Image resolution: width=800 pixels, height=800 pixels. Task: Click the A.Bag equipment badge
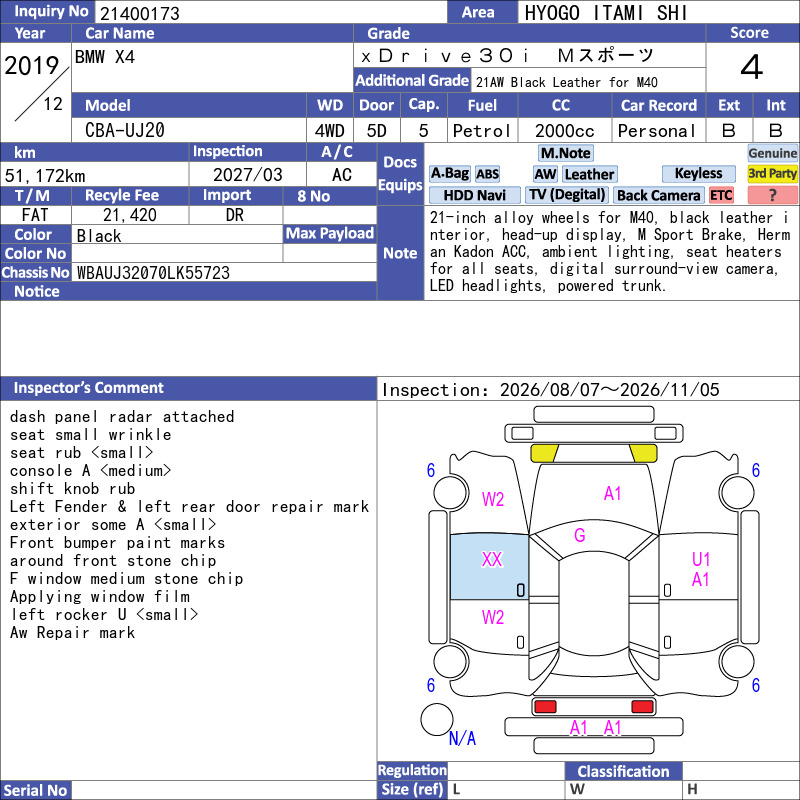click(449, 174)
